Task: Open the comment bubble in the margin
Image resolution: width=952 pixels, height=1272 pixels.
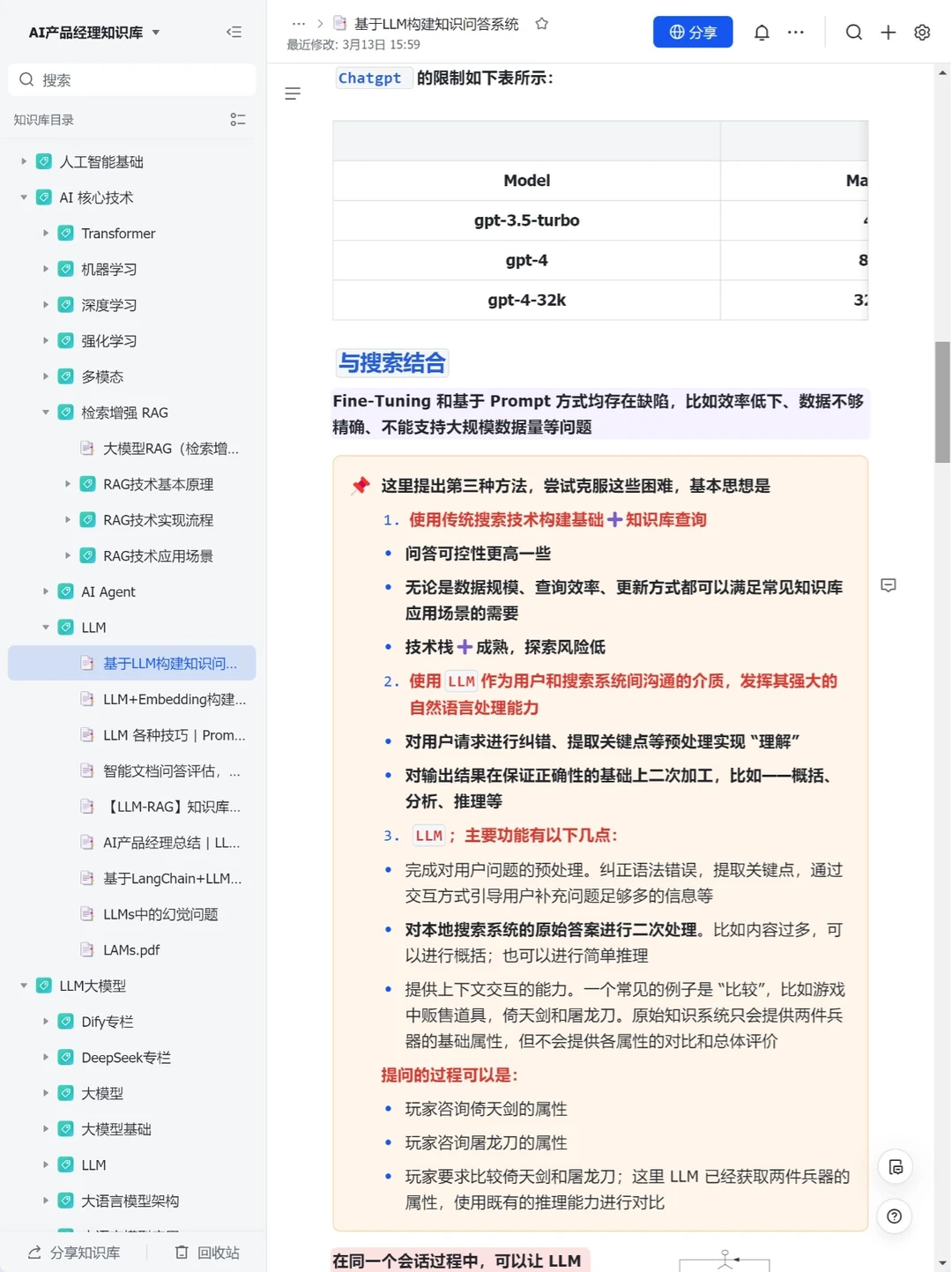Action: pyautogui.click(x=888, y=584)
